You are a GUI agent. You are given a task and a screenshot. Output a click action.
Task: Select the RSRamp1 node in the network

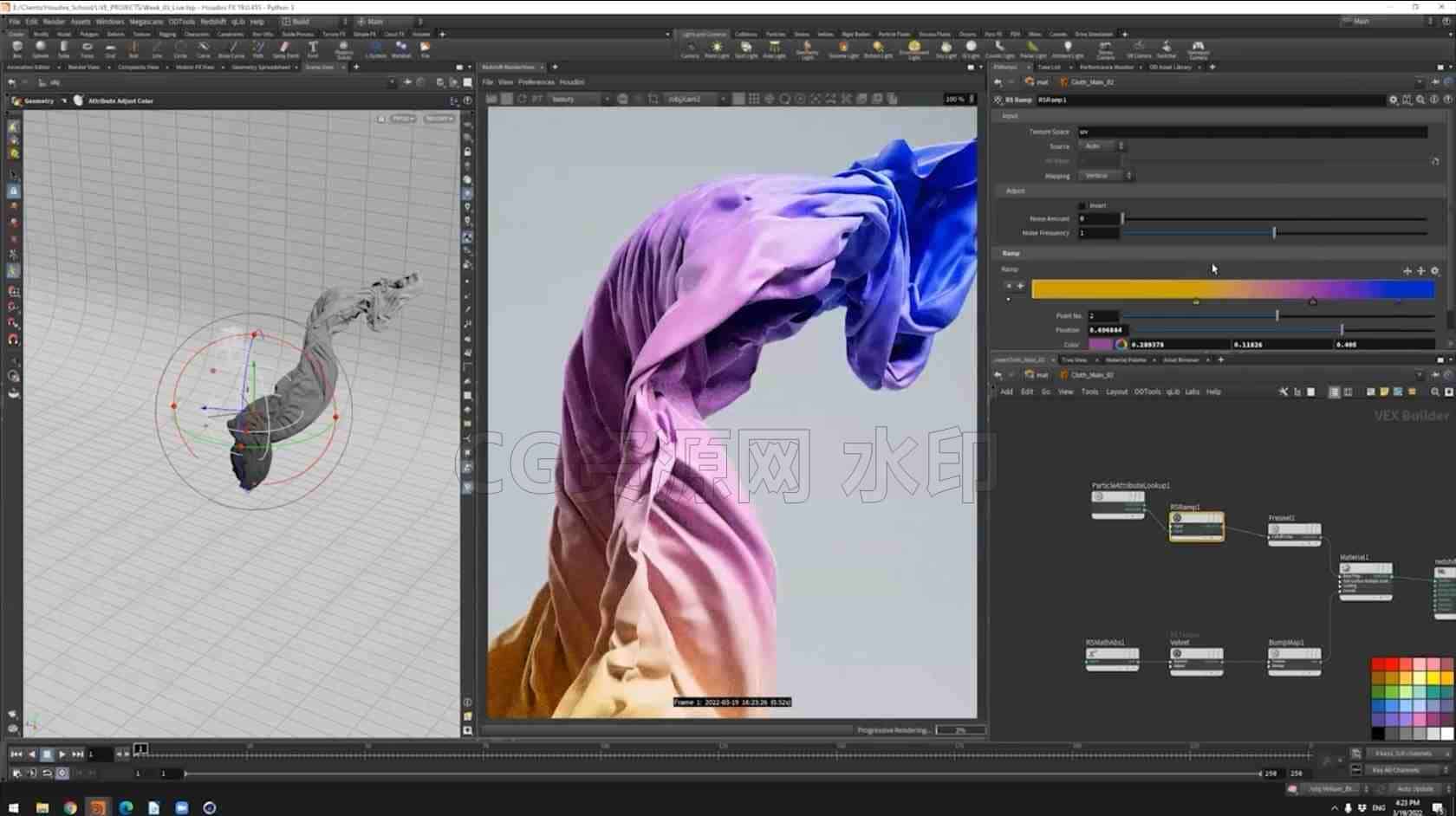click(1196, 525)
